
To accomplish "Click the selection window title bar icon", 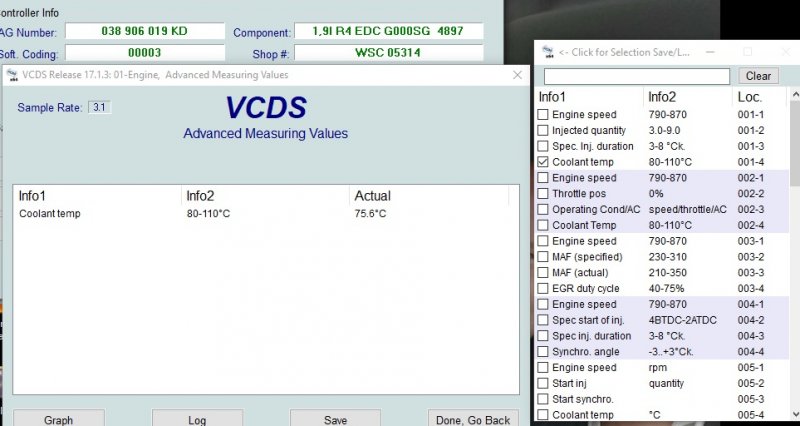I will pyautogui.click(x=547, y=51).
